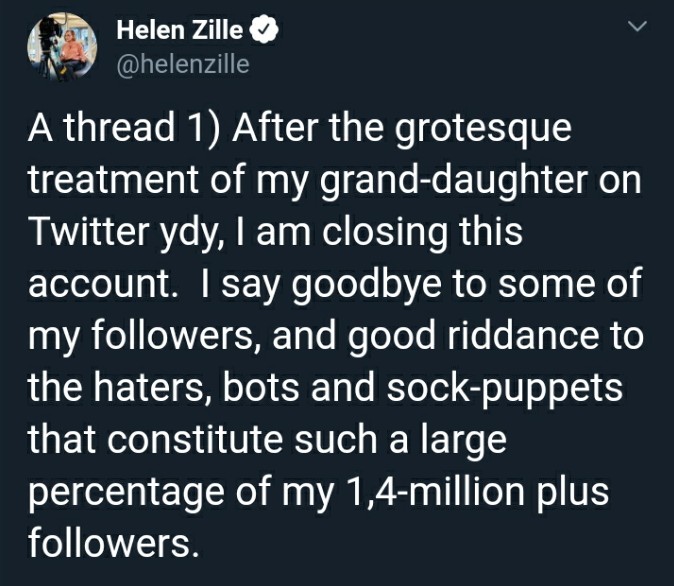674x586 pixels.
Task: Click the word 'sock-puppets' in tweet
Action: pyautogui.click(x=504, y=389)
